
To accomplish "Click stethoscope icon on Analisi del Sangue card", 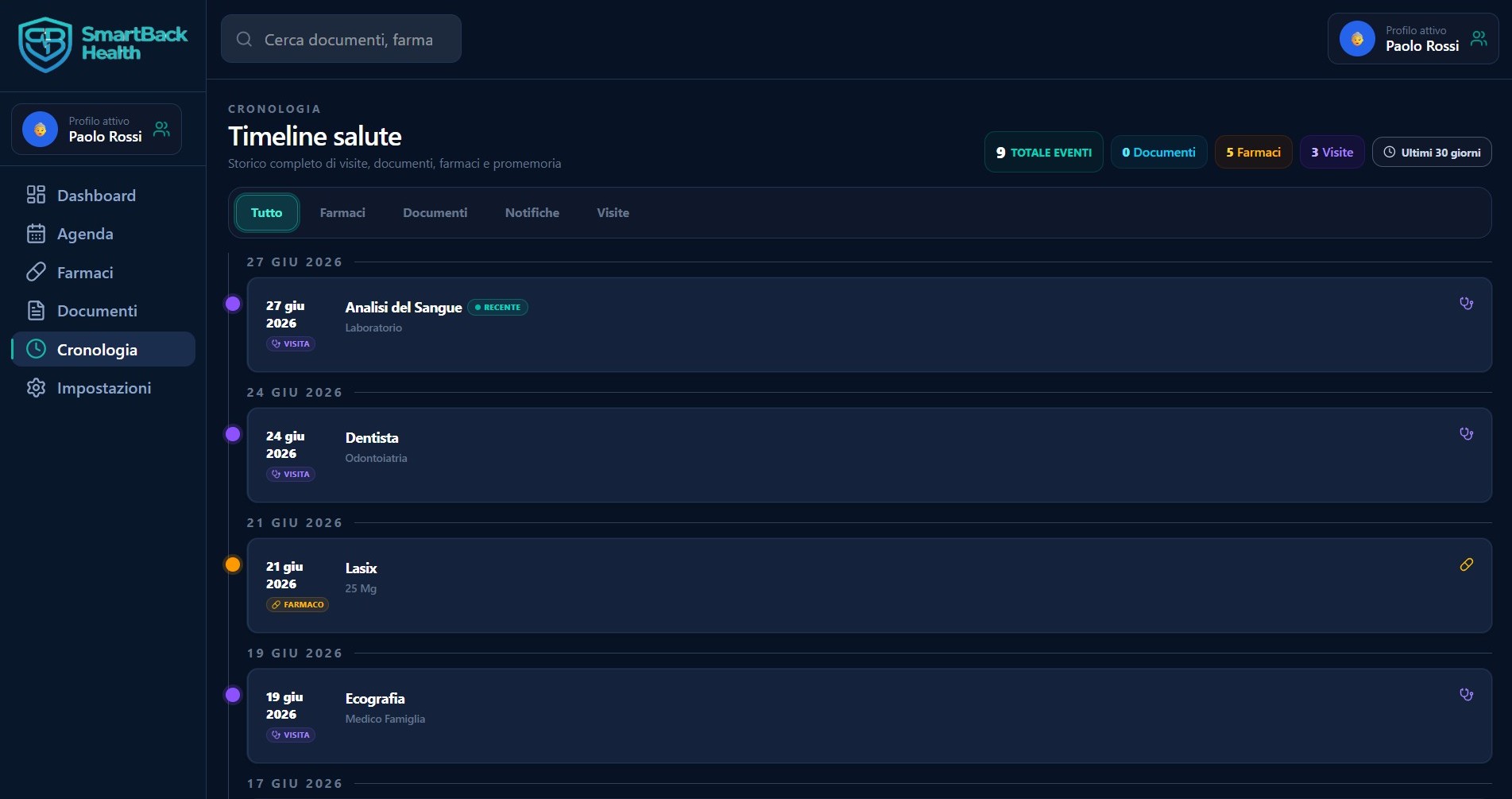I will click(1467, 303).
